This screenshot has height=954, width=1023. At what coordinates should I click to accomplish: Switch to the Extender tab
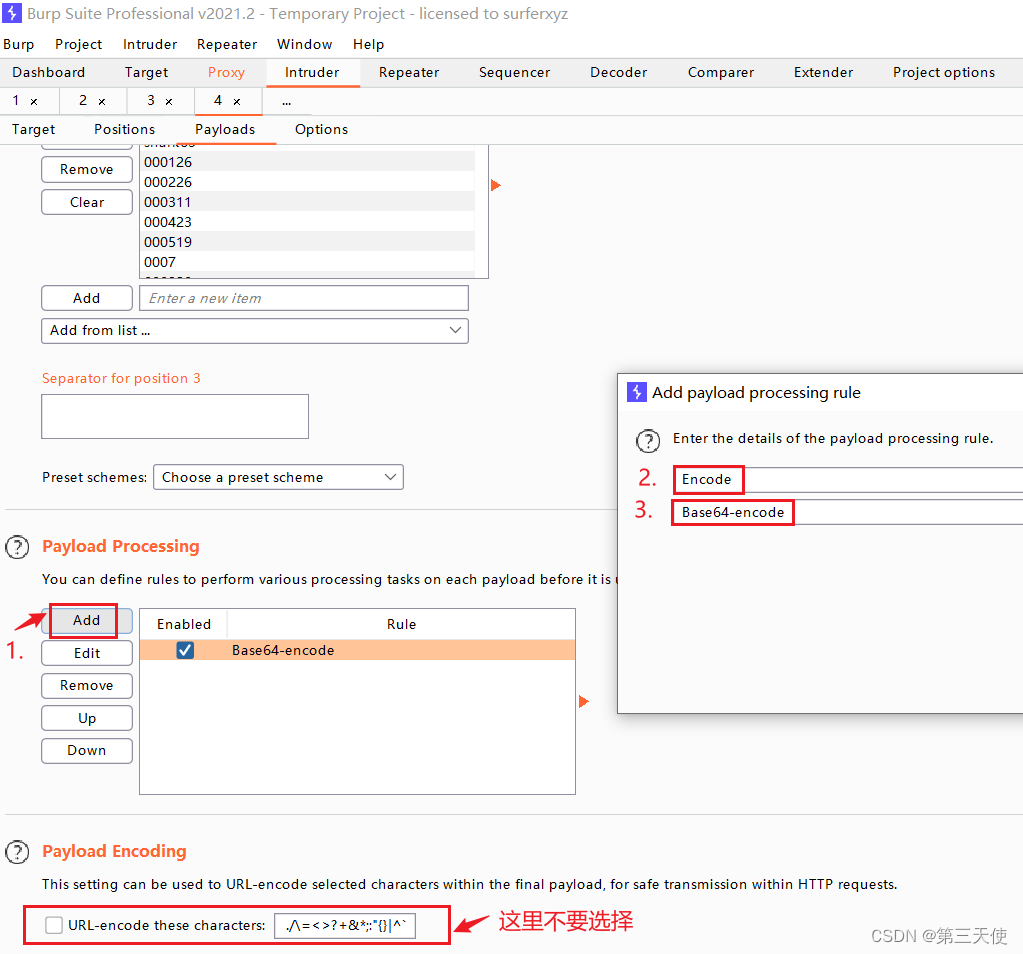coord(823,72)
